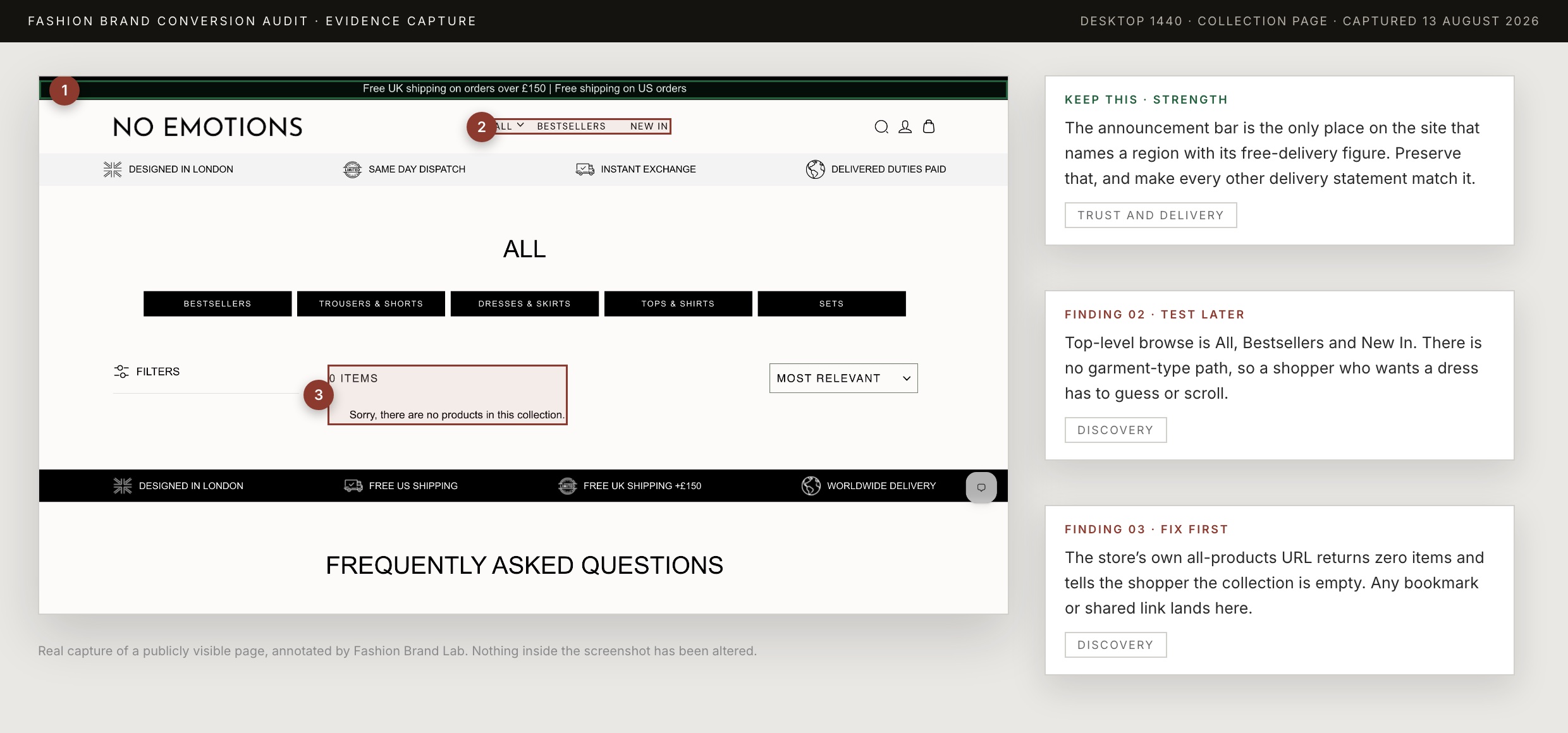This screenshot has height=733, width=1568.
Task: Select the Tops & Shirts category button
Action: click(x=678, y=304)
